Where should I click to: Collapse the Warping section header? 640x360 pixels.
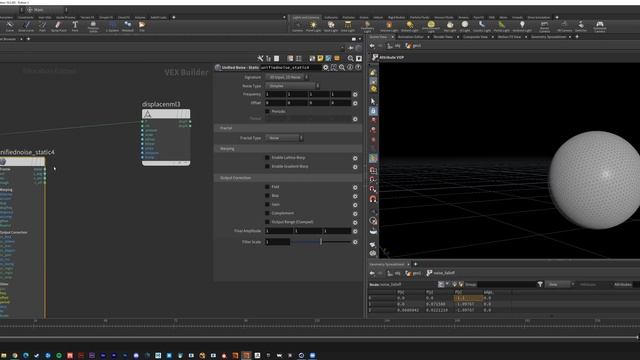click(288, 149)
